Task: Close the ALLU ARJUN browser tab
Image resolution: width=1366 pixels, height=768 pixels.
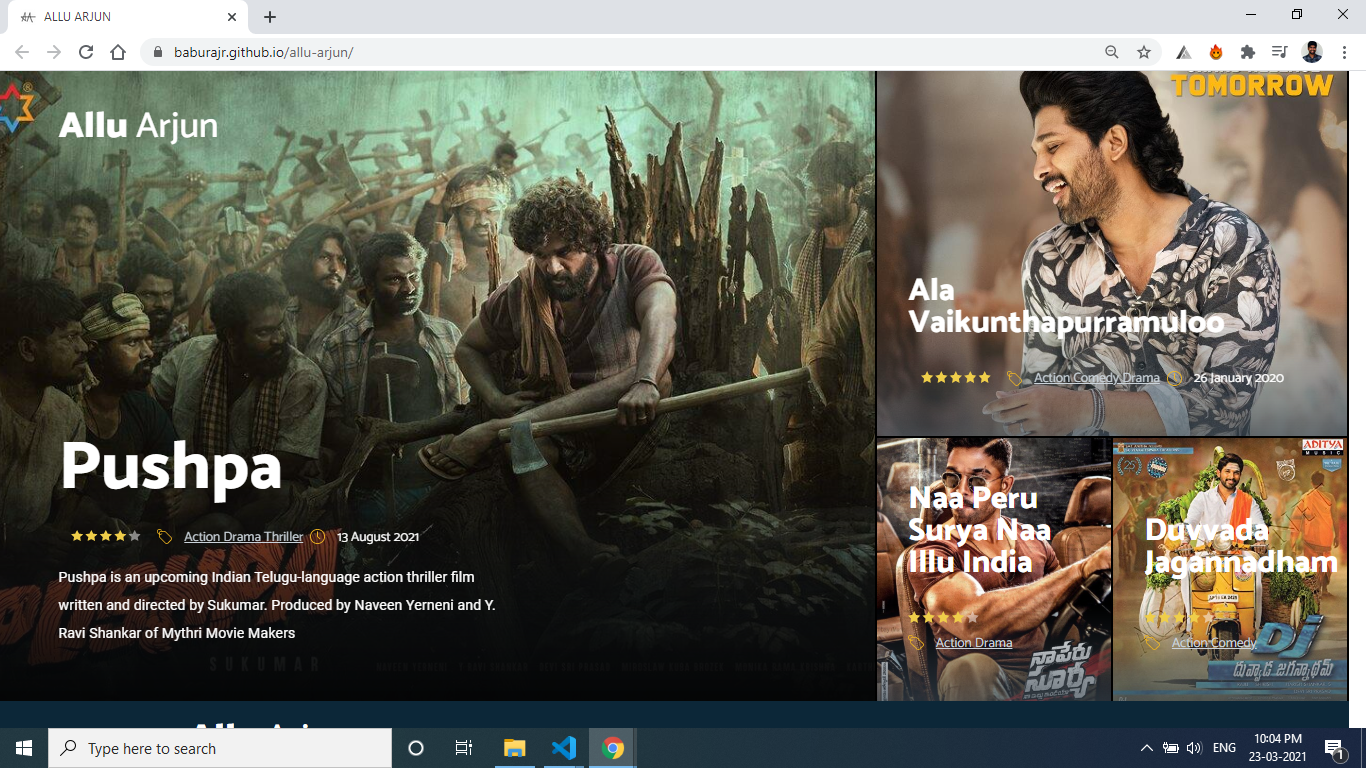Action: click(232, 17)
